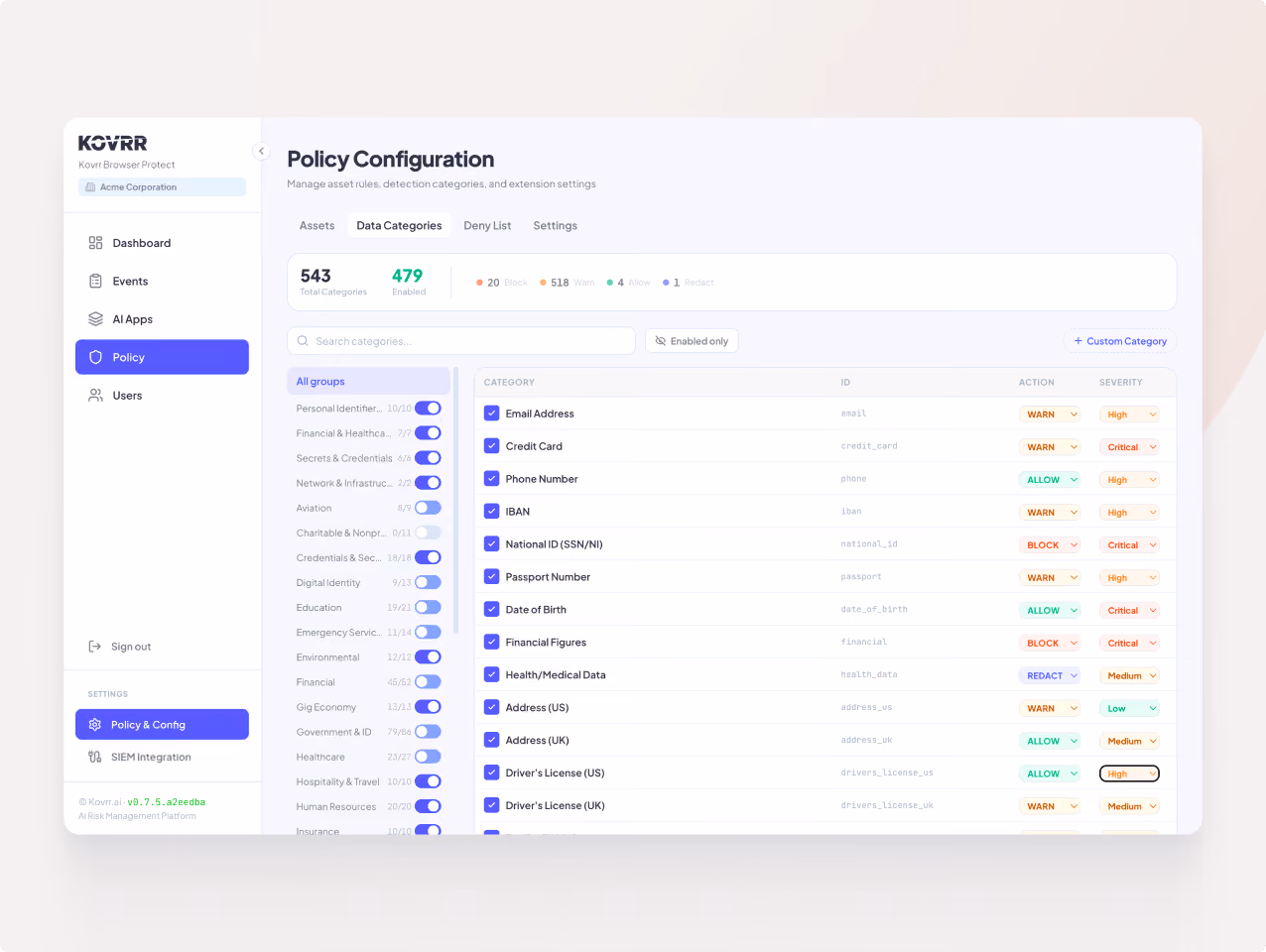Viewport: 1266px width, 952px height.
Task: Click the Dashboard grid icon
Action: tap(95, 243)
